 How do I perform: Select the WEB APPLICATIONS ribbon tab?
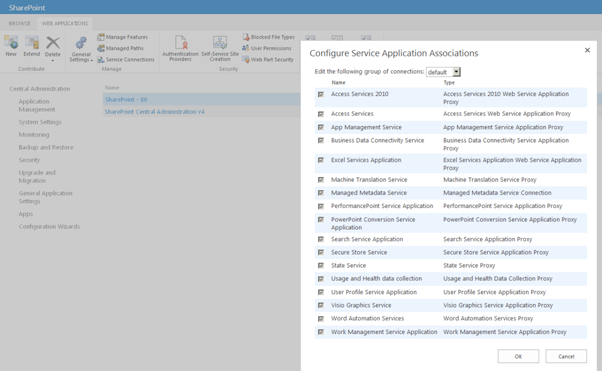click(x=65, y=23)
